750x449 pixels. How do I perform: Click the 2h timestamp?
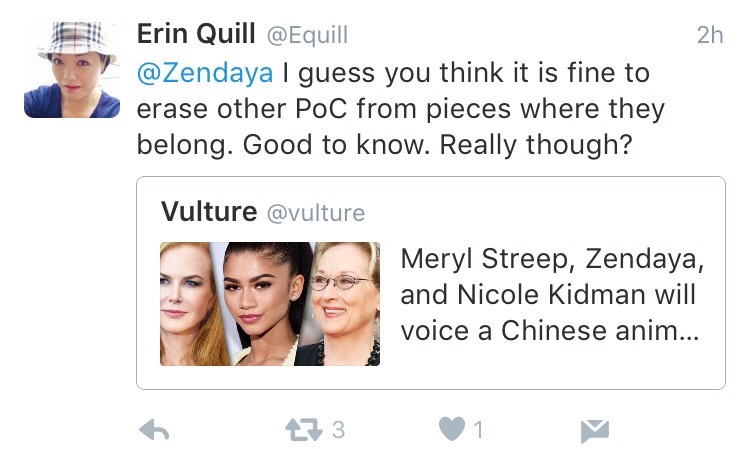coord(709,35)
